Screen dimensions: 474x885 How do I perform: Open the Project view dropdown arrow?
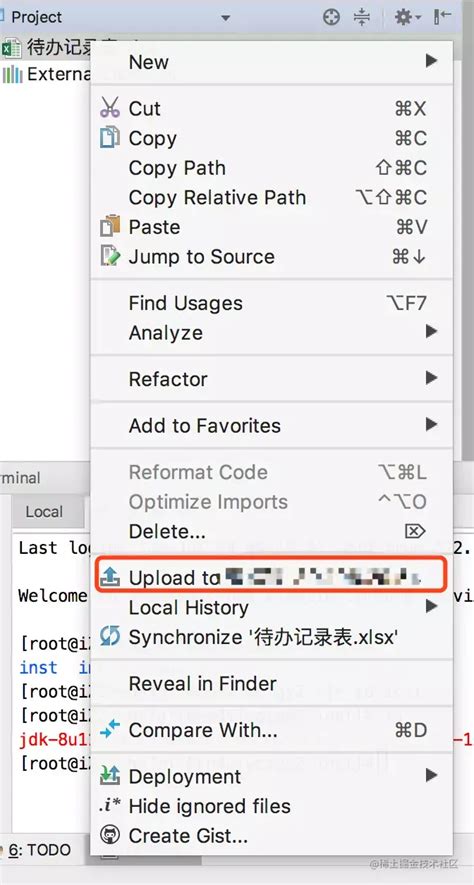click(x=226, y=18)
